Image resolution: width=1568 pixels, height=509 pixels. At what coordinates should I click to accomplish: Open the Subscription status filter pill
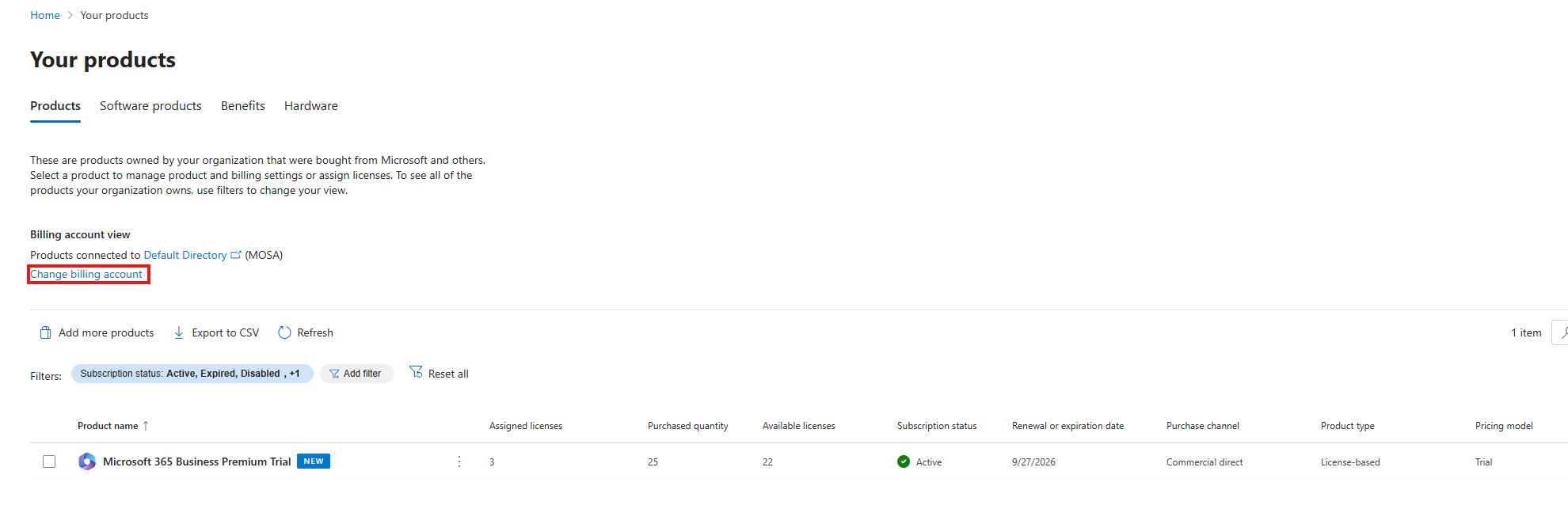click(x=192, y=374)
